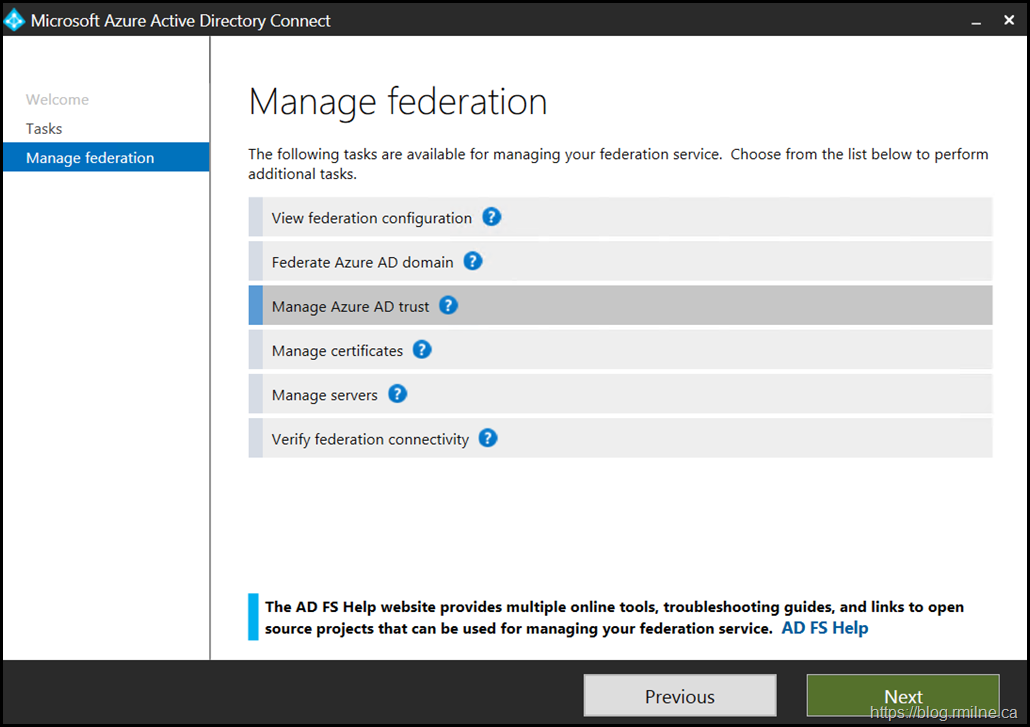Click help icon next to Federate Azure AD domain
The width and height of the screenshot is (1030, 727).
tap(473, 261)
